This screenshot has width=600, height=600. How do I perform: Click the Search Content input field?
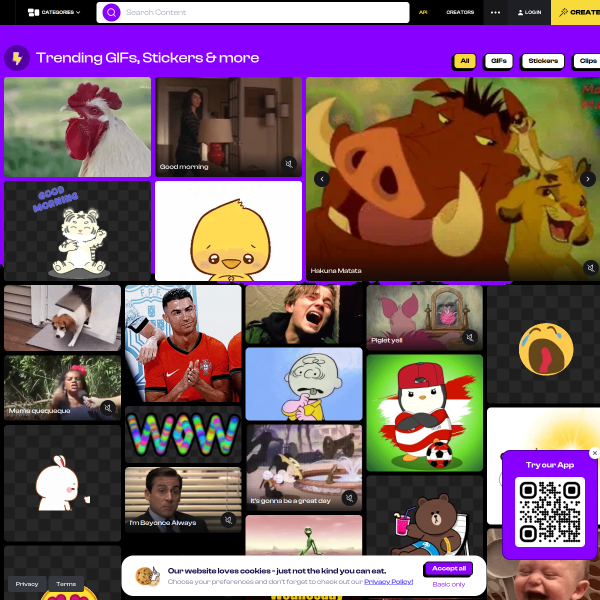point(253,12)
